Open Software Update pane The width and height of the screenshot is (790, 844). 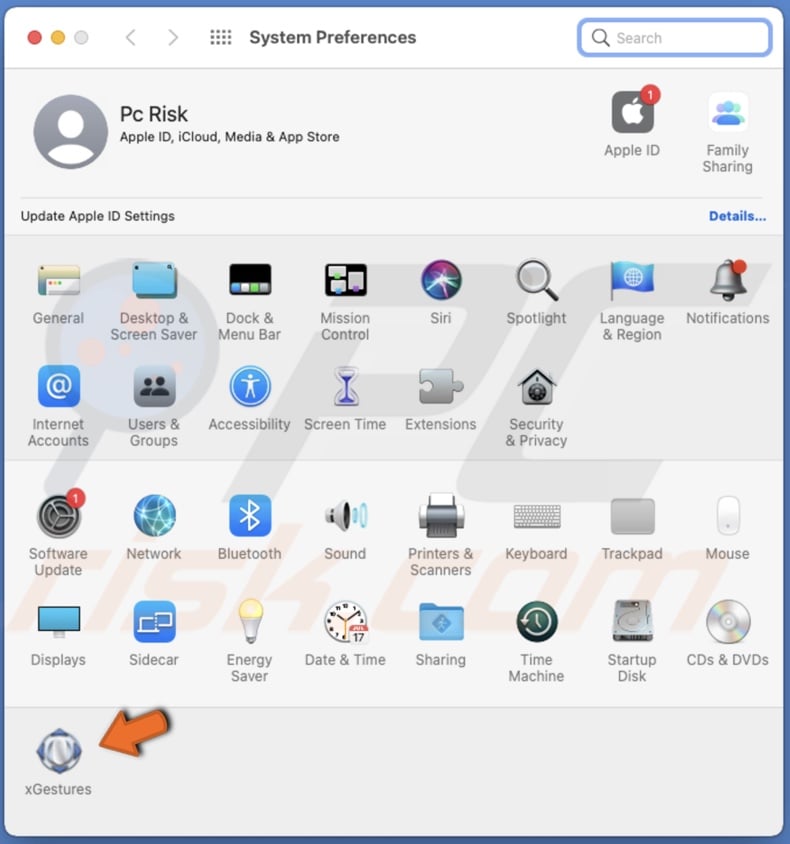[x=58, y=517]
